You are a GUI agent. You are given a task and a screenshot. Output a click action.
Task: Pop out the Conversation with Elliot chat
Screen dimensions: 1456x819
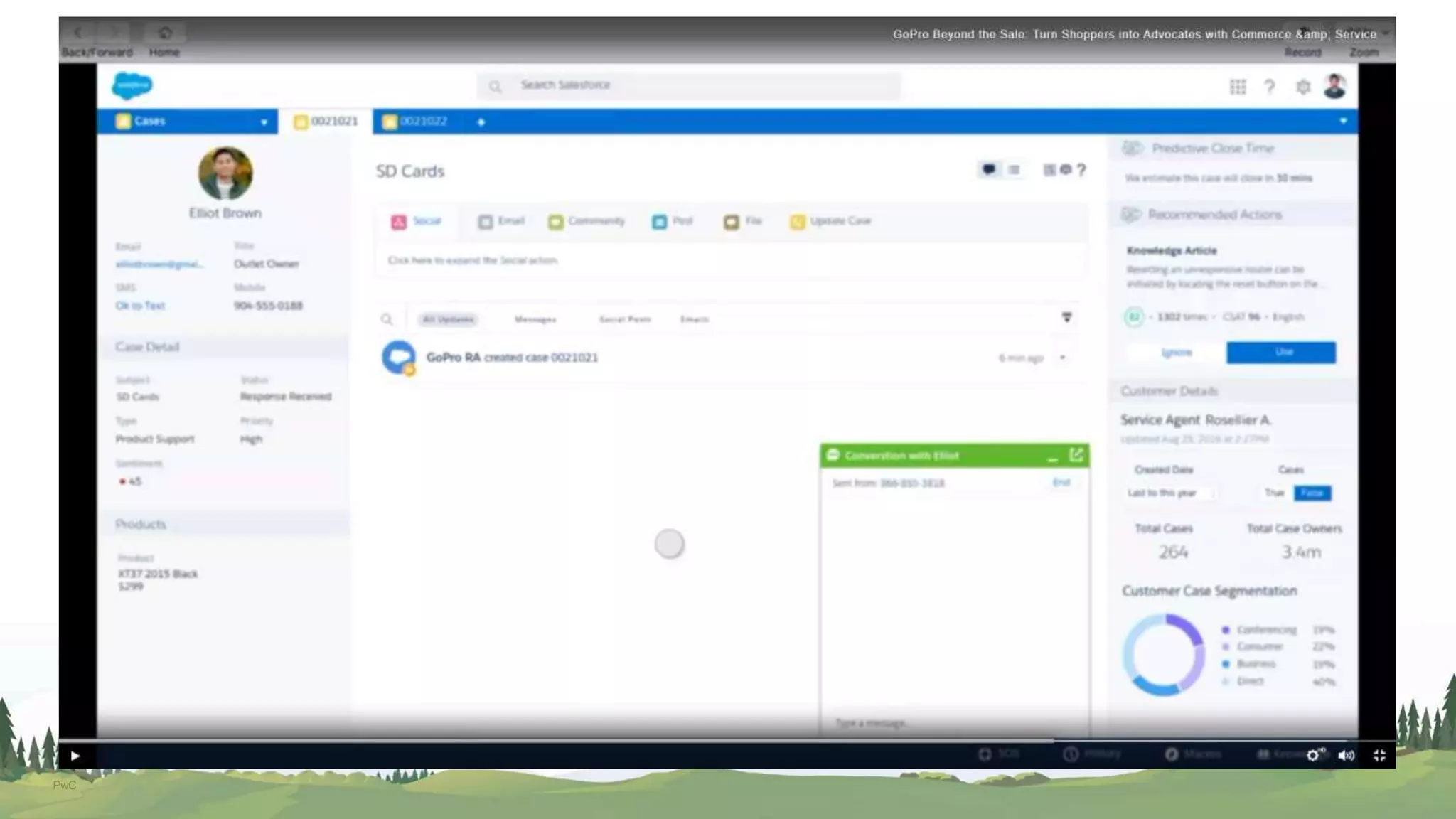[1076, 455]
